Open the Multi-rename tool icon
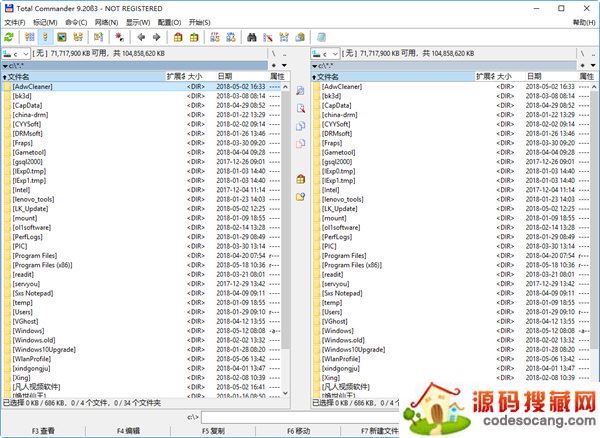This screenshot has height=438, width=600. click(x=268, y=37)
